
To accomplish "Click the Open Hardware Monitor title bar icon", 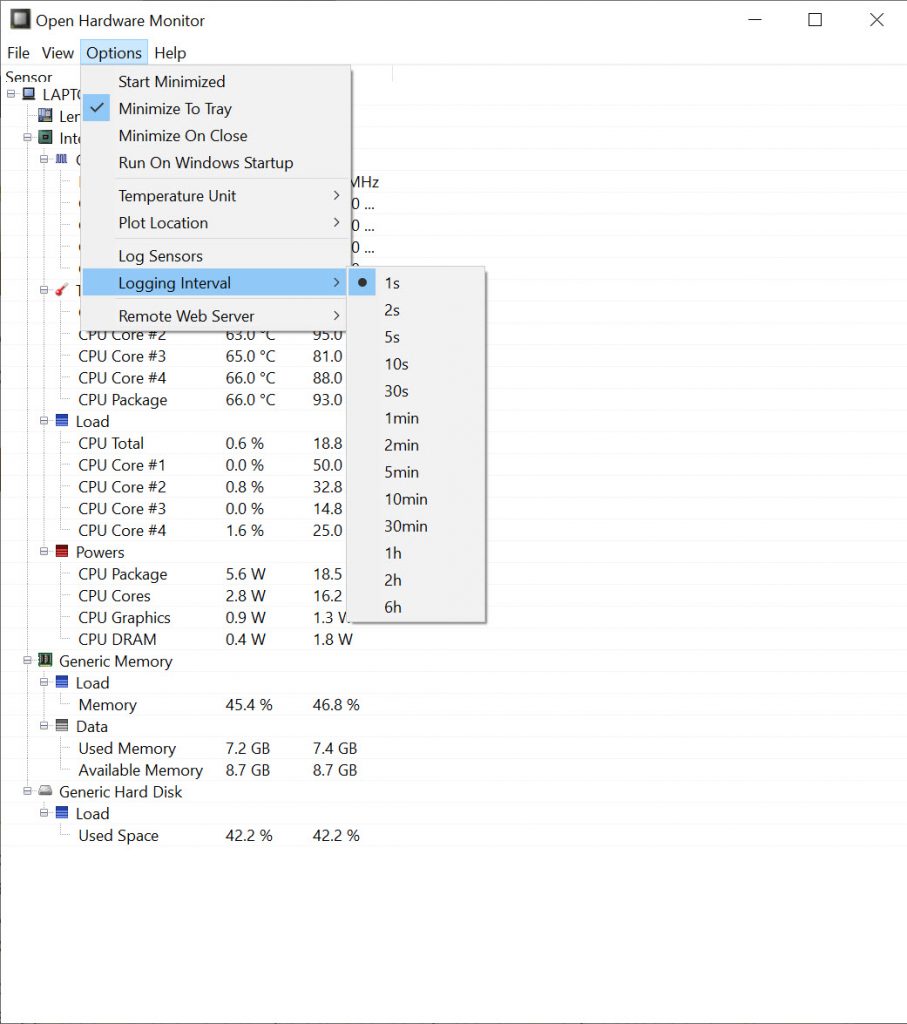I will pyautogui.click(x=20, y=19).
